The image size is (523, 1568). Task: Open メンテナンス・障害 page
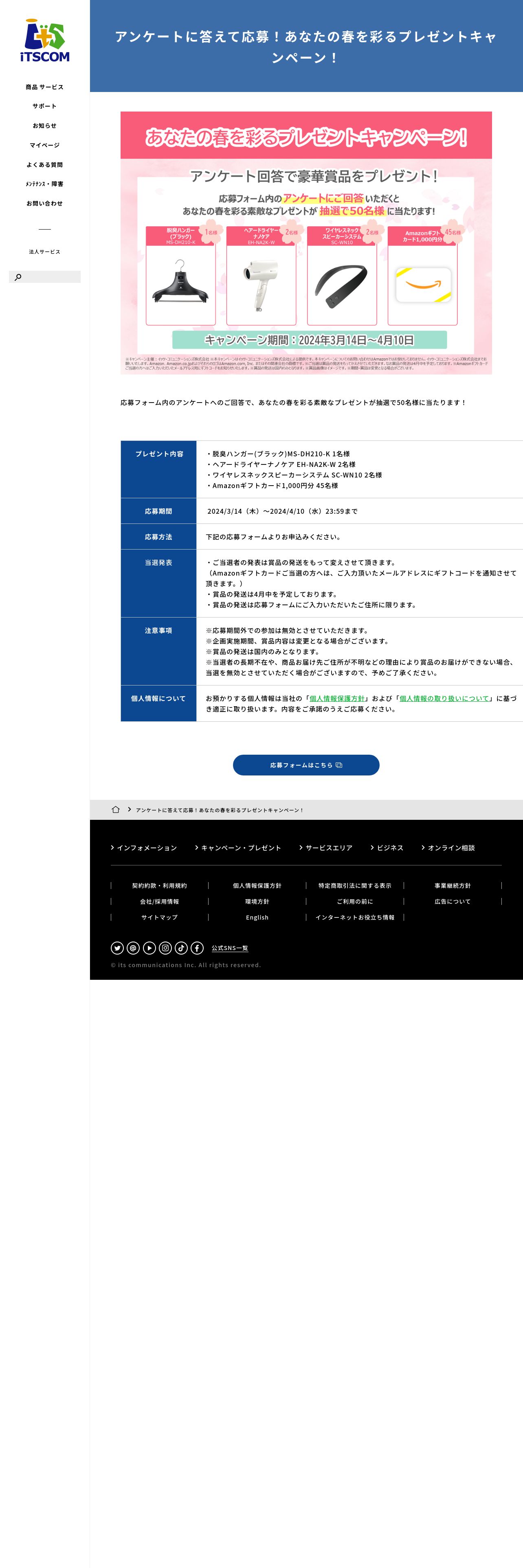pyautogui.click(x=44, y=184)
